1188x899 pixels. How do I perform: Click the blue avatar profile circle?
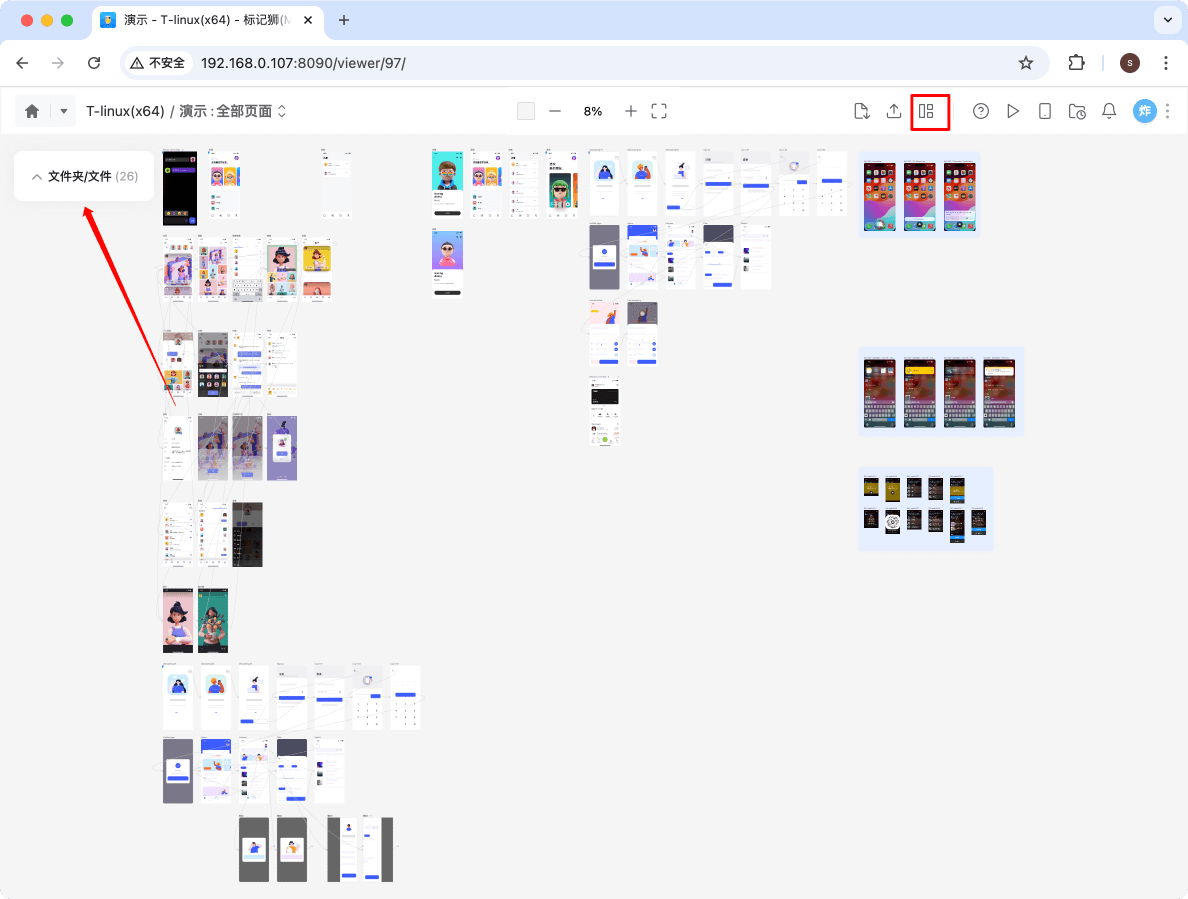[1144, 111]
